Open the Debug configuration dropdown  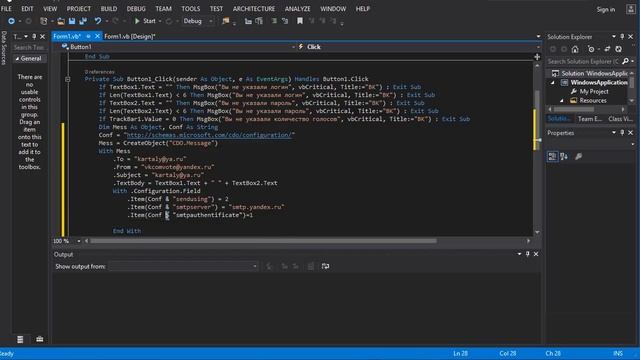click(x=198, y=21)
